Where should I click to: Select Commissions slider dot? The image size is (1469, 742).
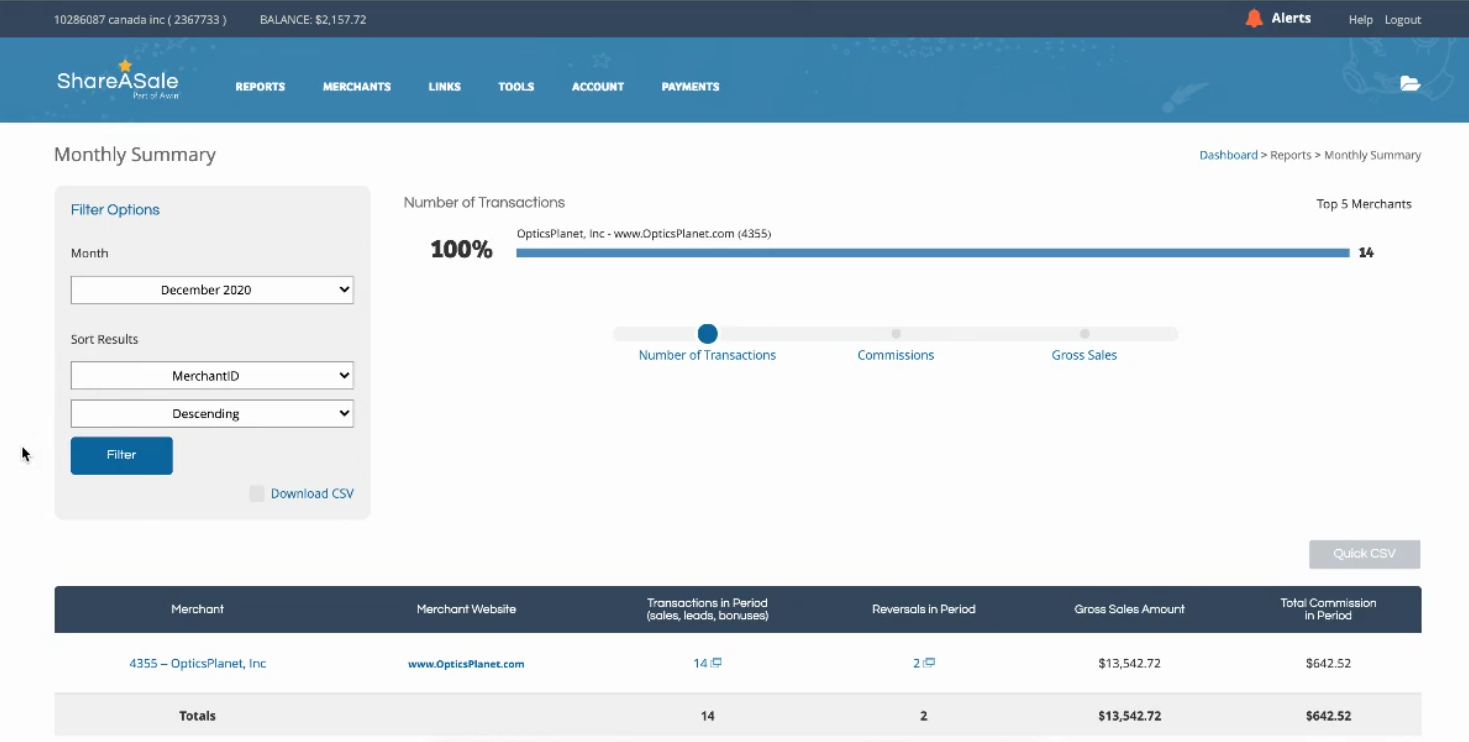896,334
